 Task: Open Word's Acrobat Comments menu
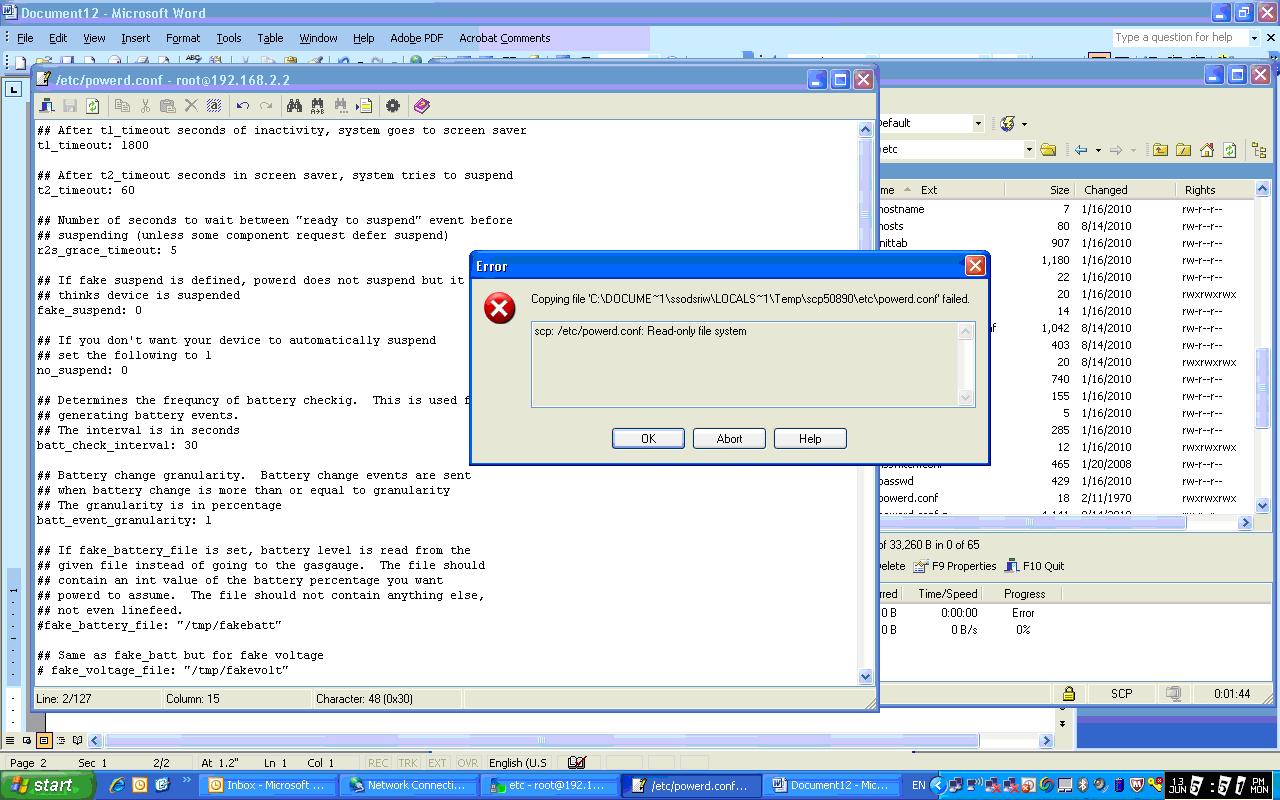[x=504, y=38]
